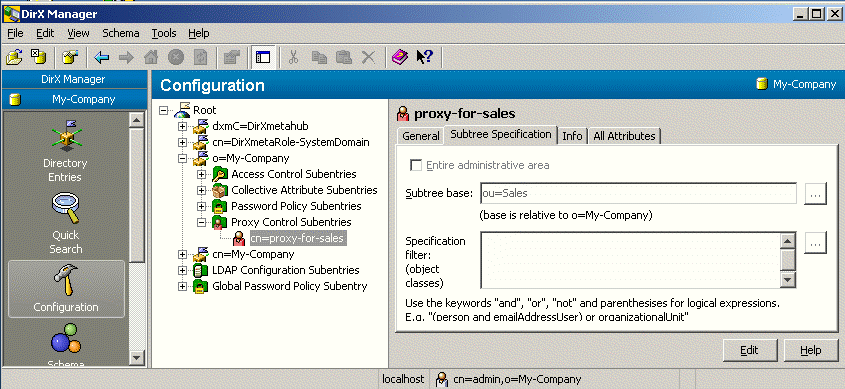
Task: Open Quick Search view in sidebar
Action: click(65, 224)
